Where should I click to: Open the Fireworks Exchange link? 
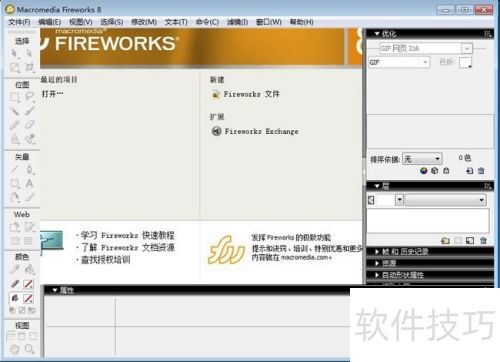click(255, 131)
